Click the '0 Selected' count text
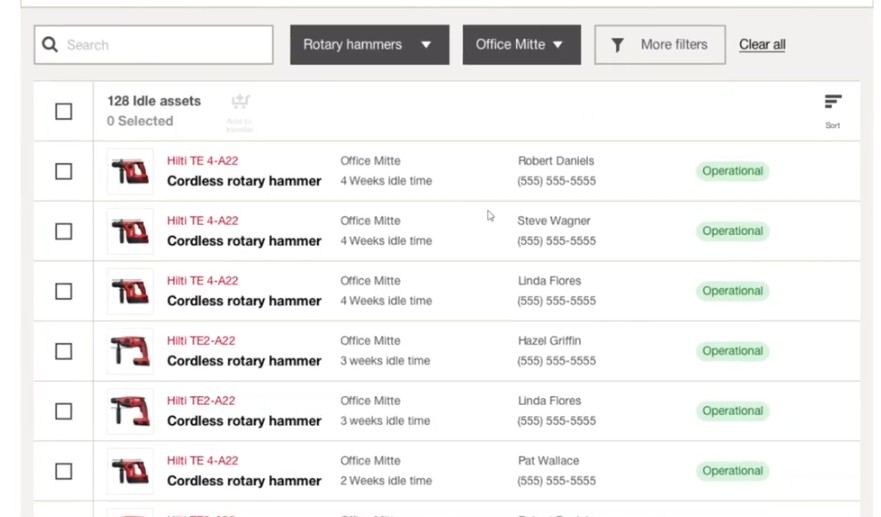Screen dimensions: 881x517 [x=140, y=121]
